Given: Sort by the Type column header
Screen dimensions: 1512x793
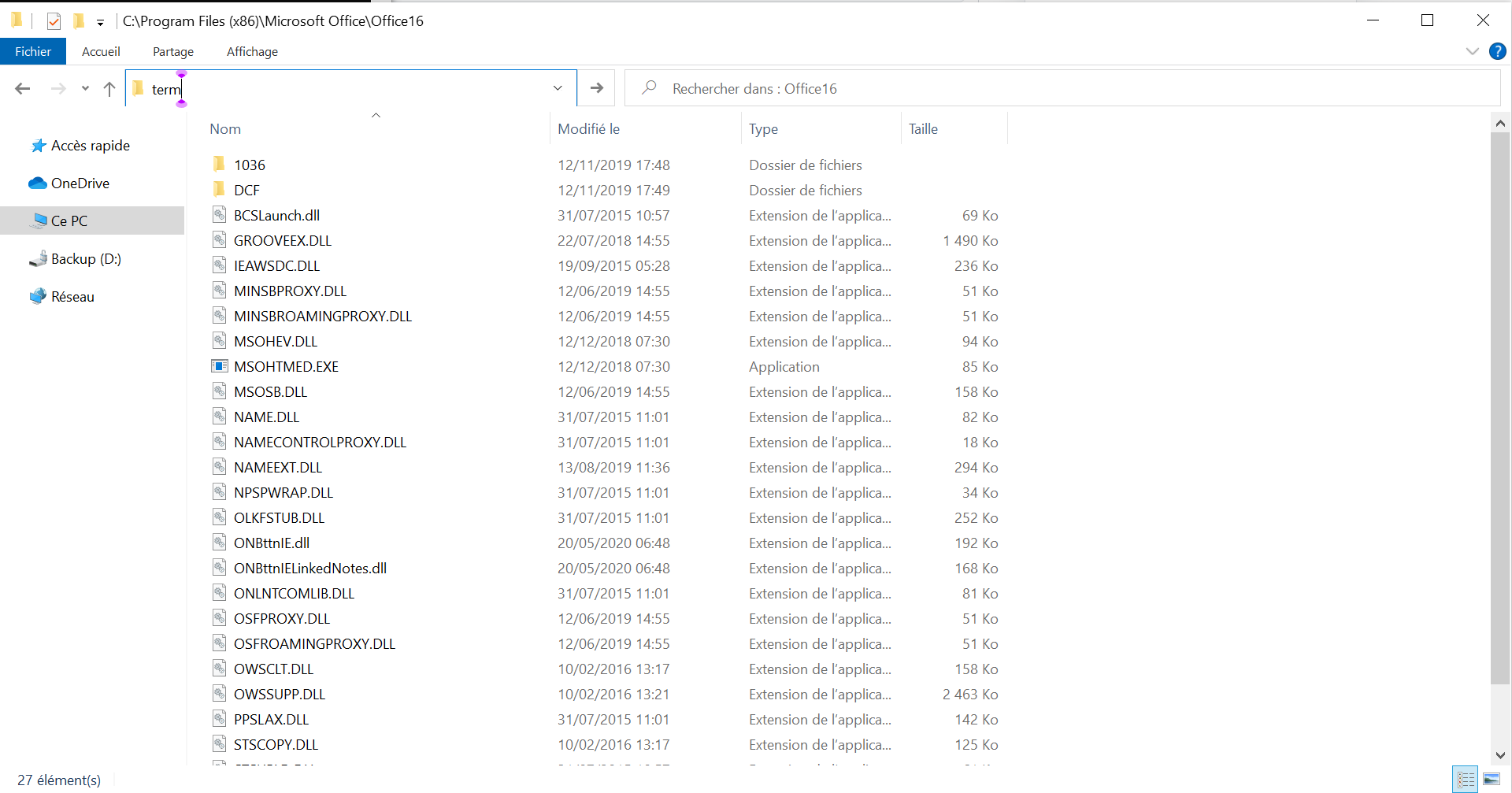Looking at the screenshot, I should click(x=763, y=129).
